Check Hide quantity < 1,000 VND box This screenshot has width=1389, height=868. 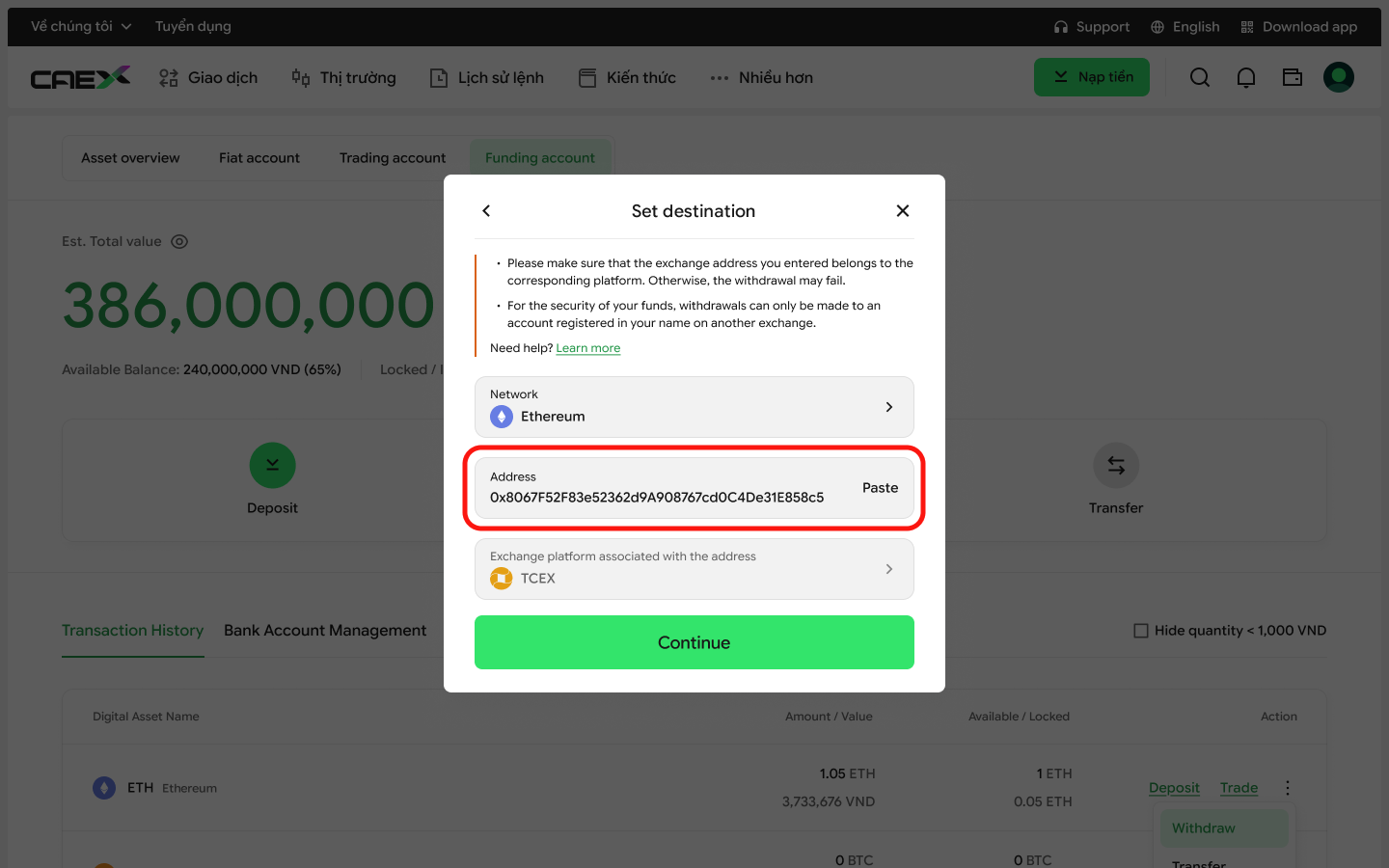(1141, 631)
